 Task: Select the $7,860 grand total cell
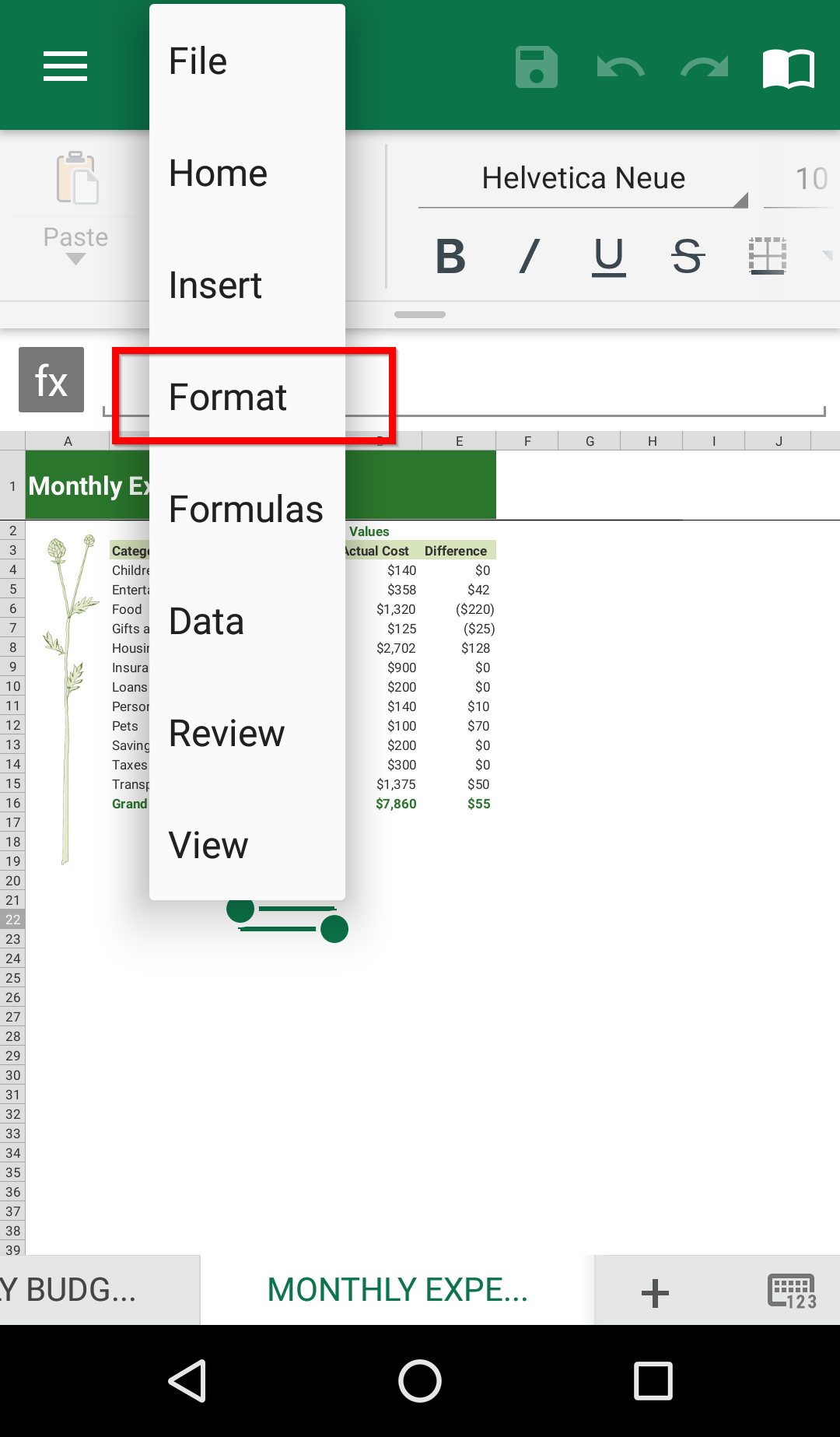tap(396, 804)
